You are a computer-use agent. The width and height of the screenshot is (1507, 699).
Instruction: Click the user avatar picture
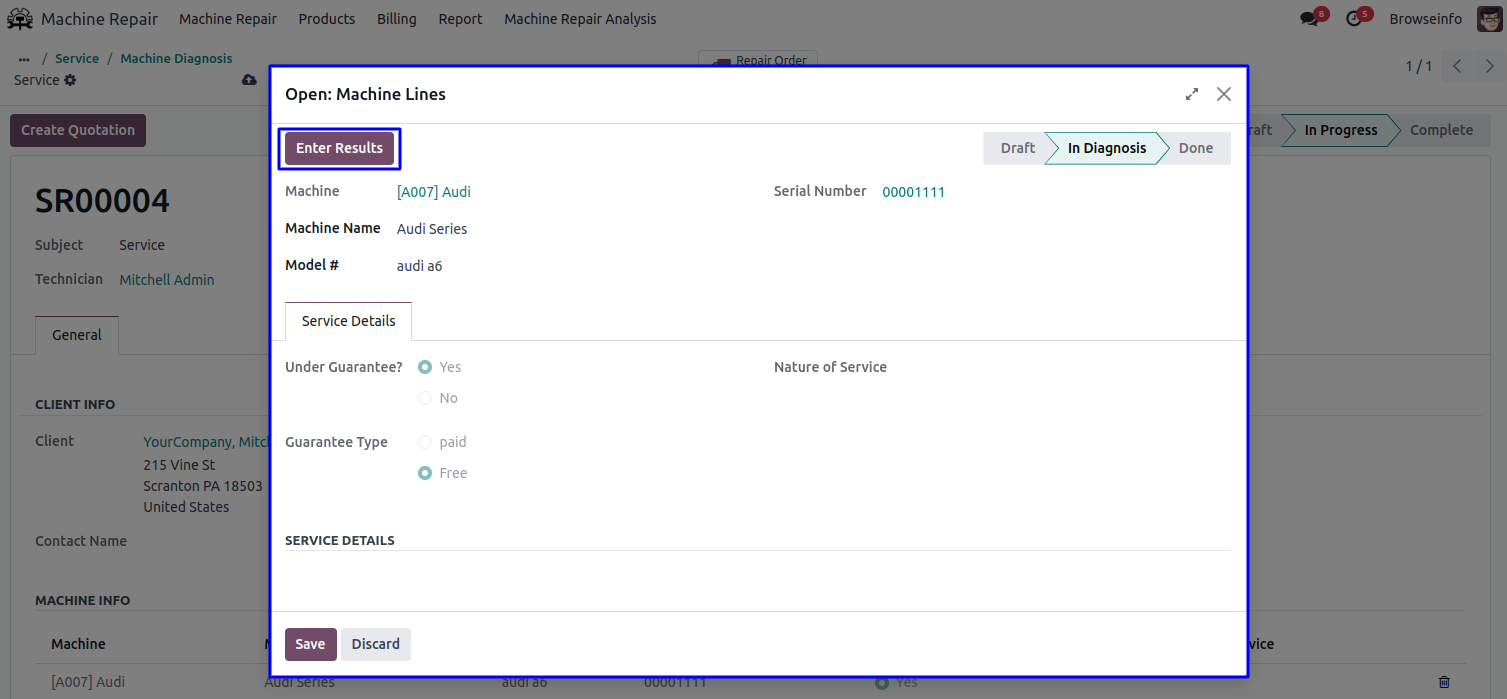click(1489, 19)
